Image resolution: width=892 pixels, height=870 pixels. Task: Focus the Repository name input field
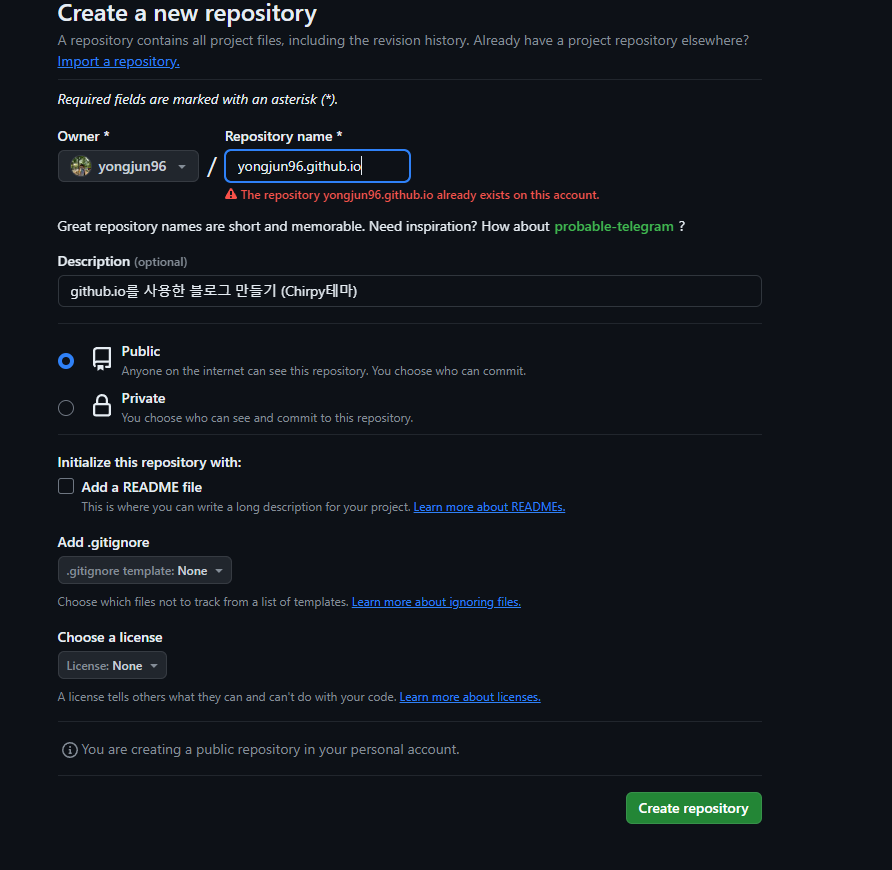click(317, 166)
